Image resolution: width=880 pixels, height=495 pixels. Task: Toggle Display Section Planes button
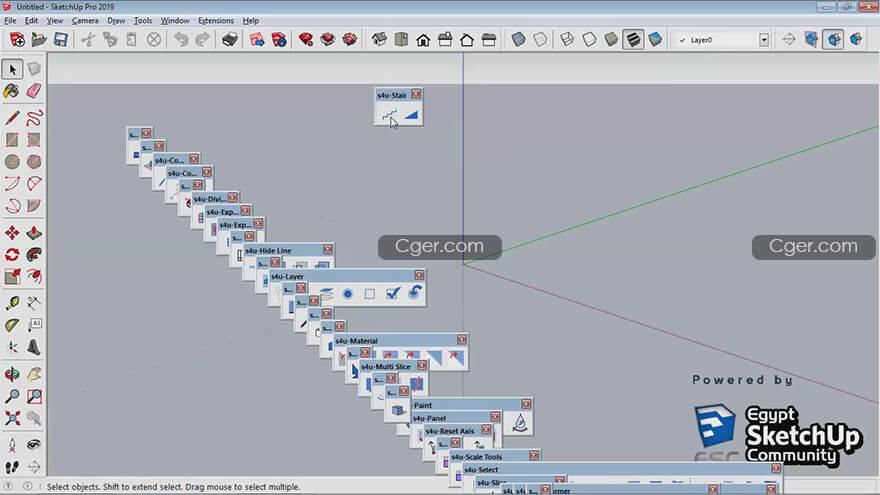pos(812,39)
